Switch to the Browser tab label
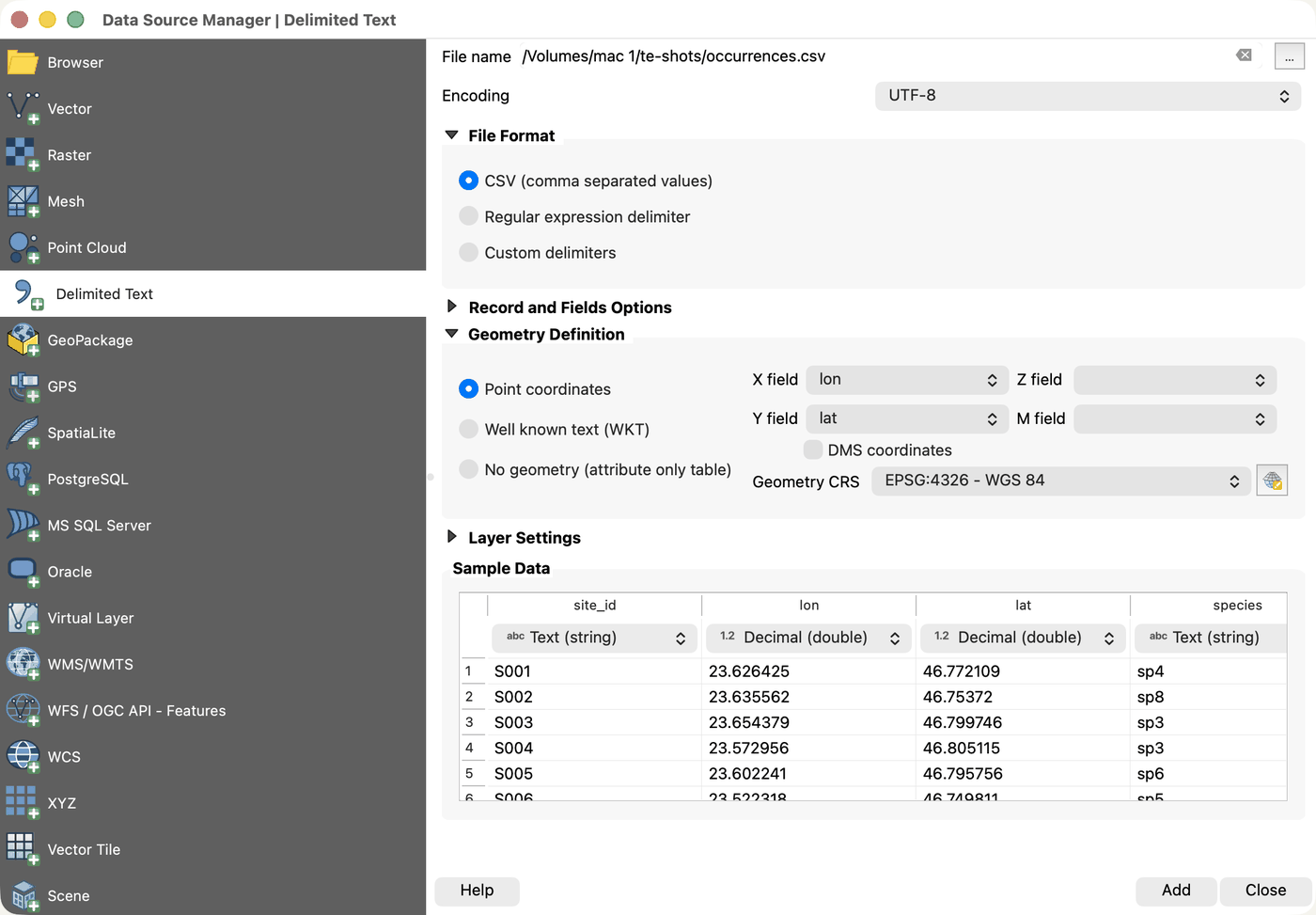The height and width of the screenshot is (915, 1316). (75, 62)
